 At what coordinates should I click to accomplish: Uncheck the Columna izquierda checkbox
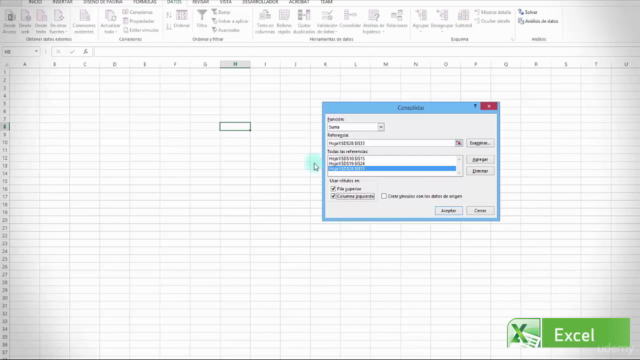tap(333, 196)
